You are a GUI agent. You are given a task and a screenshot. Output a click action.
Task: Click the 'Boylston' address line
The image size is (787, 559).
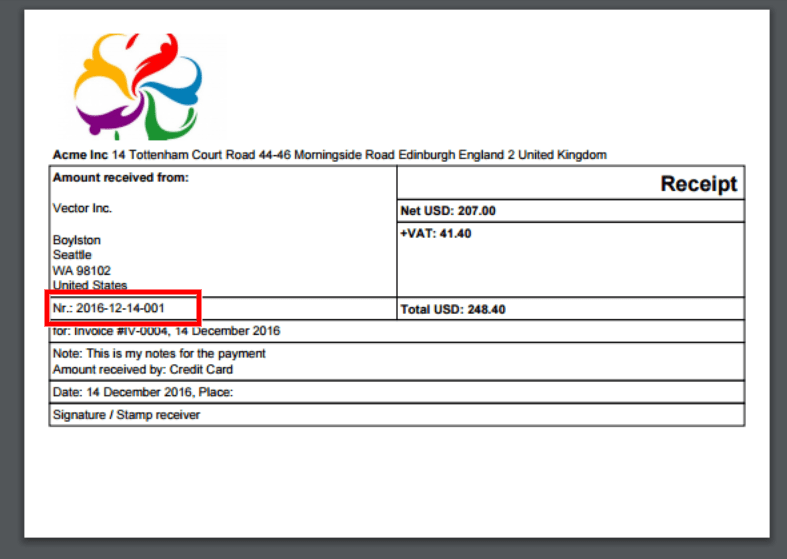pos(77,240)
